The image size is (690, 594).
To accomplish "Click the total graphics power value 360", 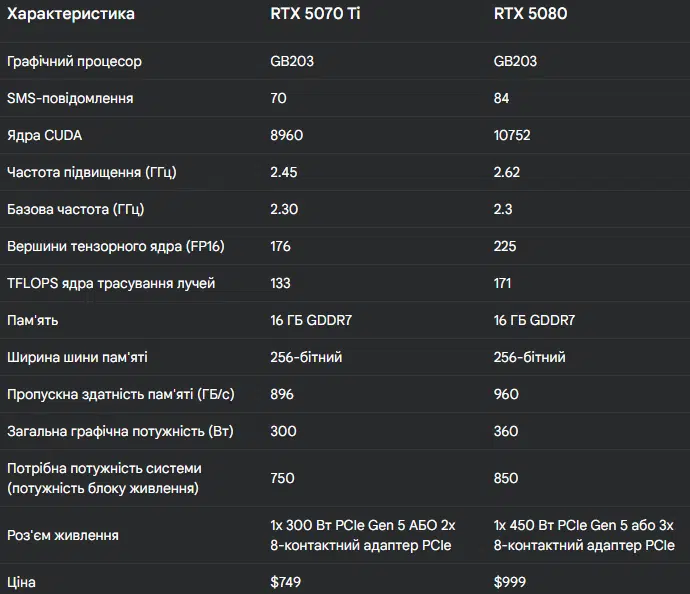I will tap(506, 431).
